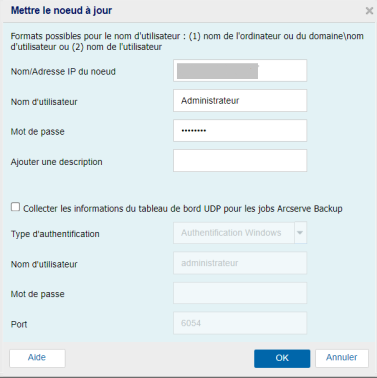Focus the Nom/Adresse IP du noeud field

coord(240,71)
